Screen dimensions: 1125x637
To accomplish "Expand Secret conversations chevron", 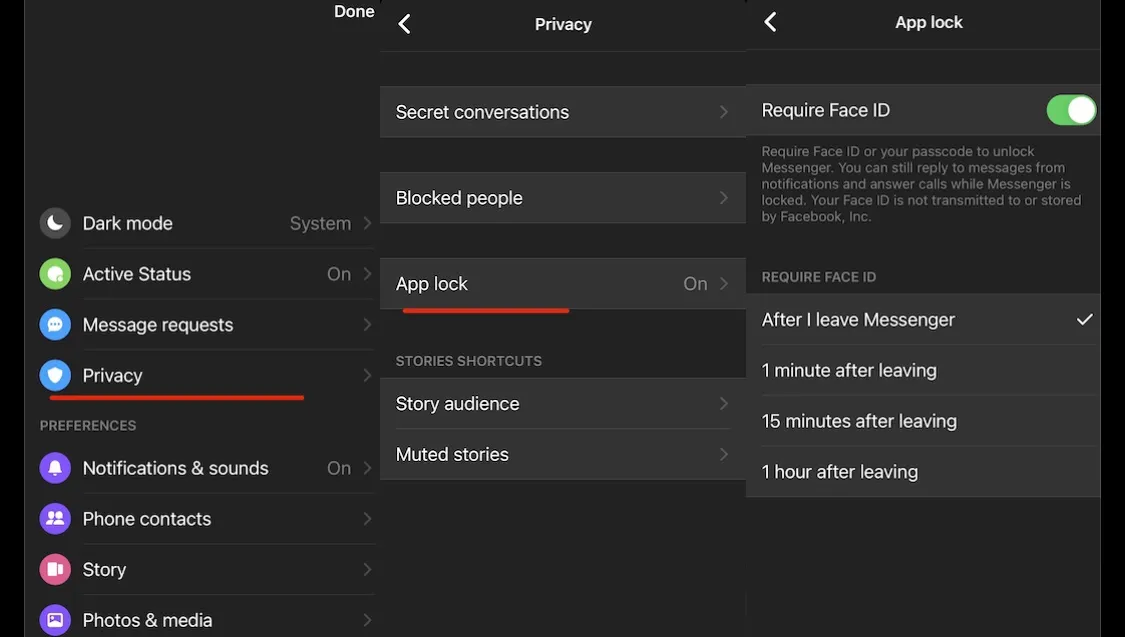I will click(x=723, y=112).
